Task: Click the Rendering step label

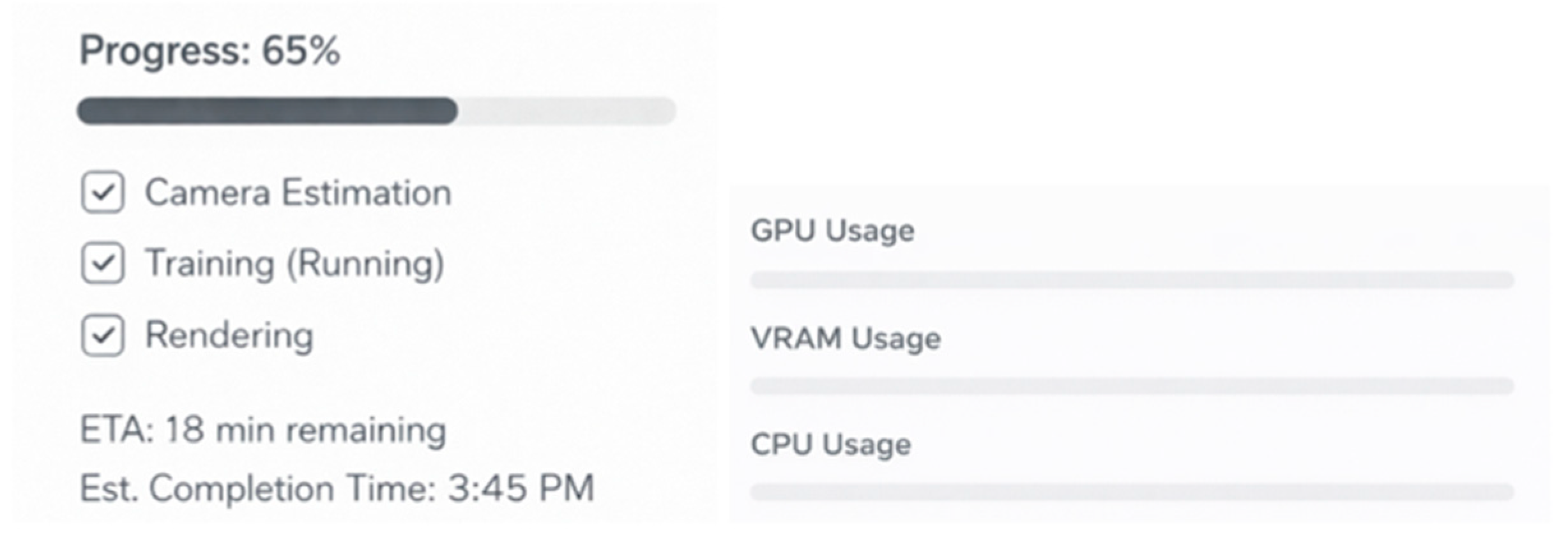Action: 229,336
